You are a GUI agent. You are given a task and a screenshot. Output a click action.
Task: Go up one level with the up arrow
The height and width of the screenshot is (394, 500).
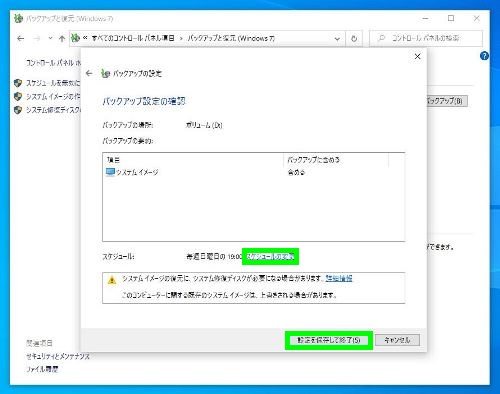point(62,39)
